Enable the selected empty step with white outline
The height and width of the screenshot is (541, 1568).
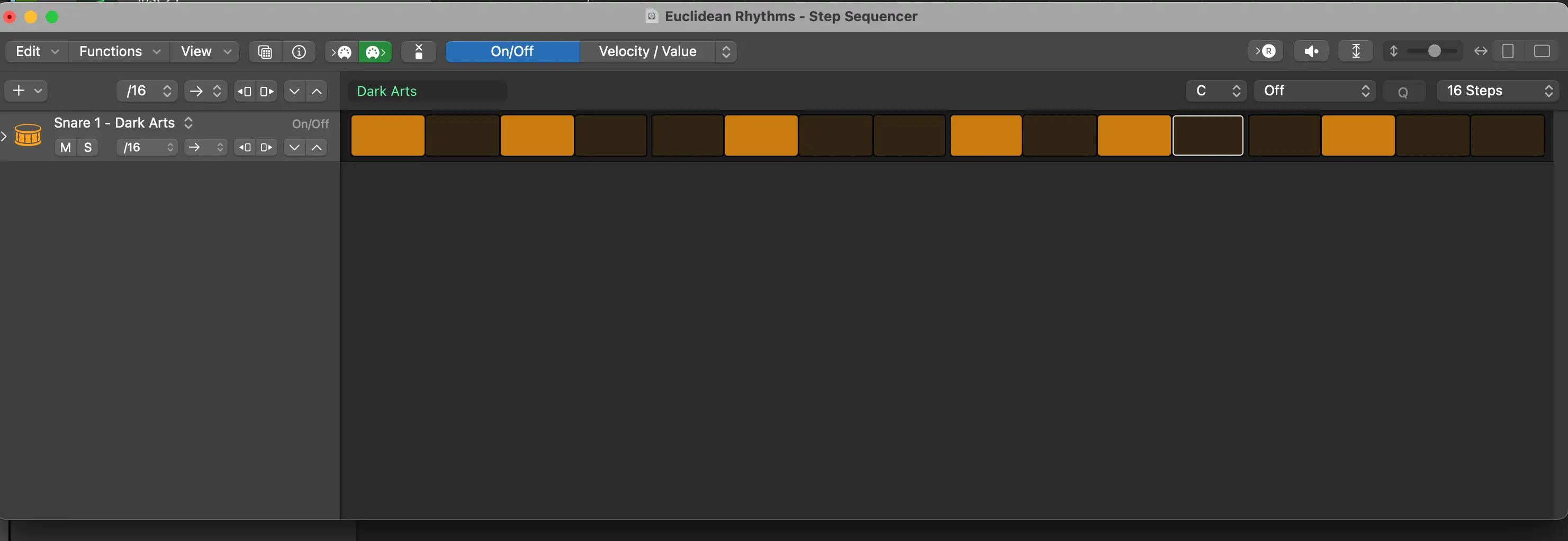coord(1207,135)
